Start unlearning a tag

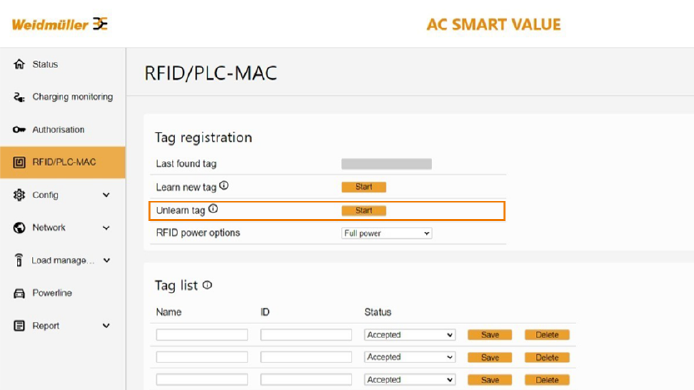point(363,210)
